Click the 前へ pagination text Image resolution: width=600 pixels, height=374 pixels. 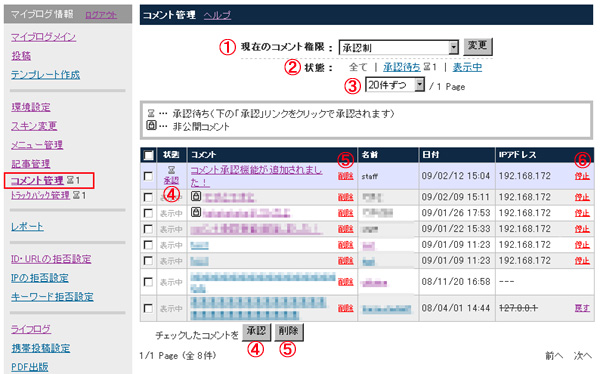(554, 356)
